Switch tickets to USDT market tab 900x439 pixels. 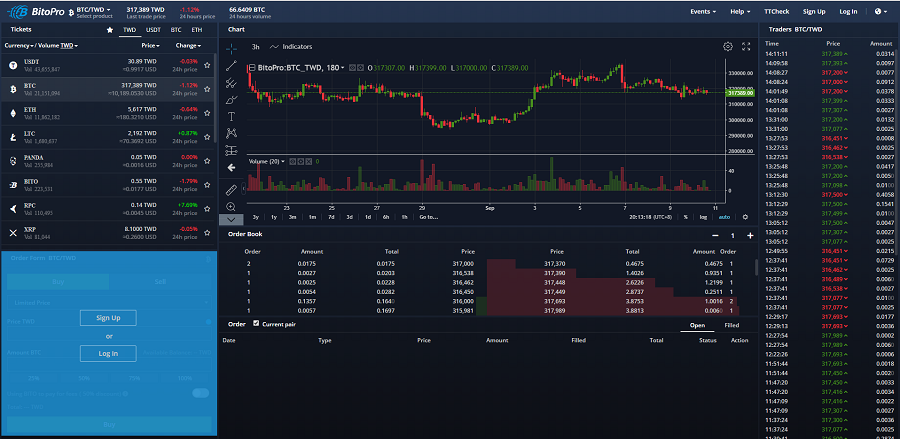coord(153,30)
